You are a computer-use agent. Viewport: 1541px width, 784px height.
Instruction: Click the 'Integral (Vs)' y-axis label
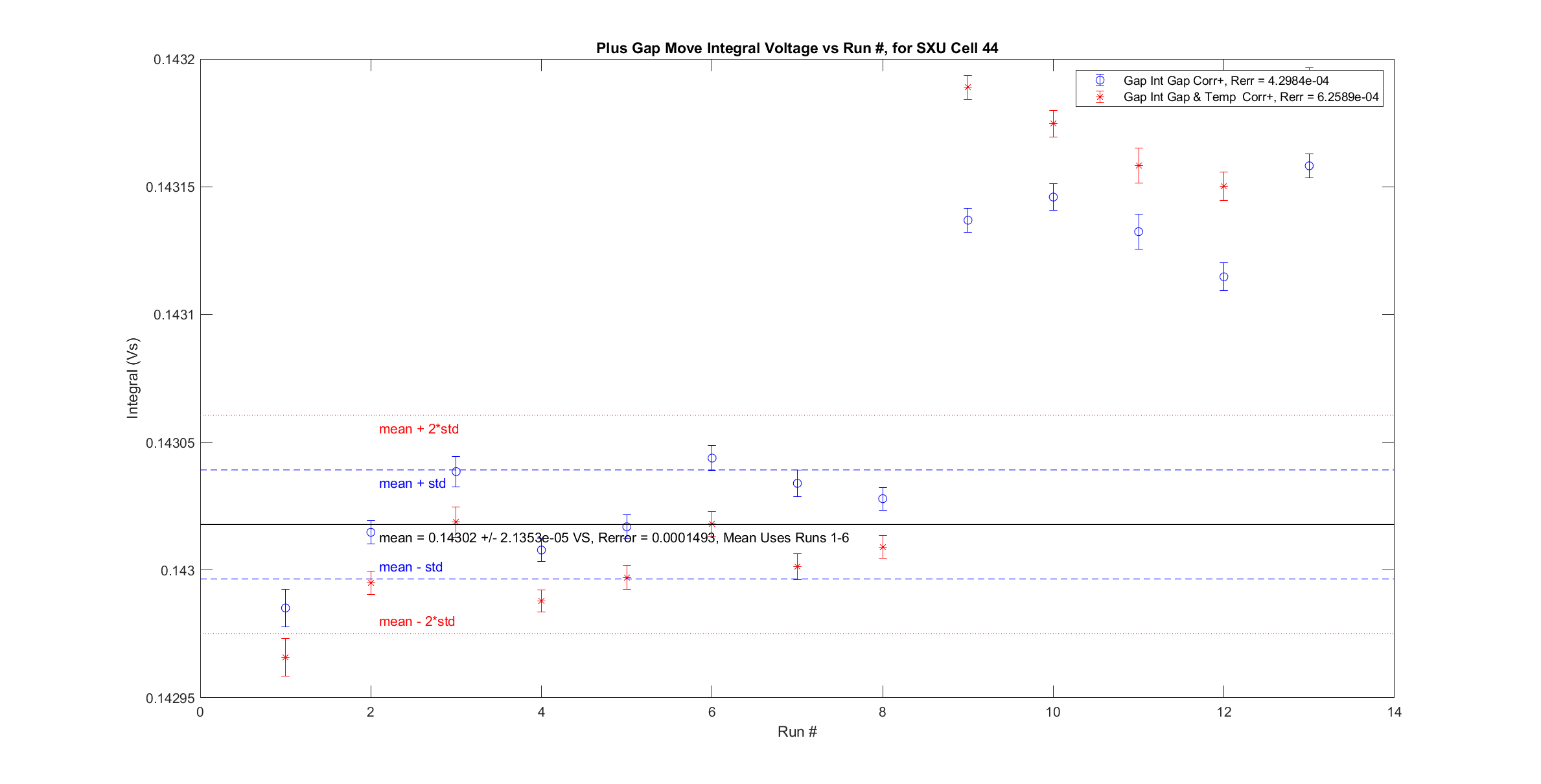pos(133,378)
